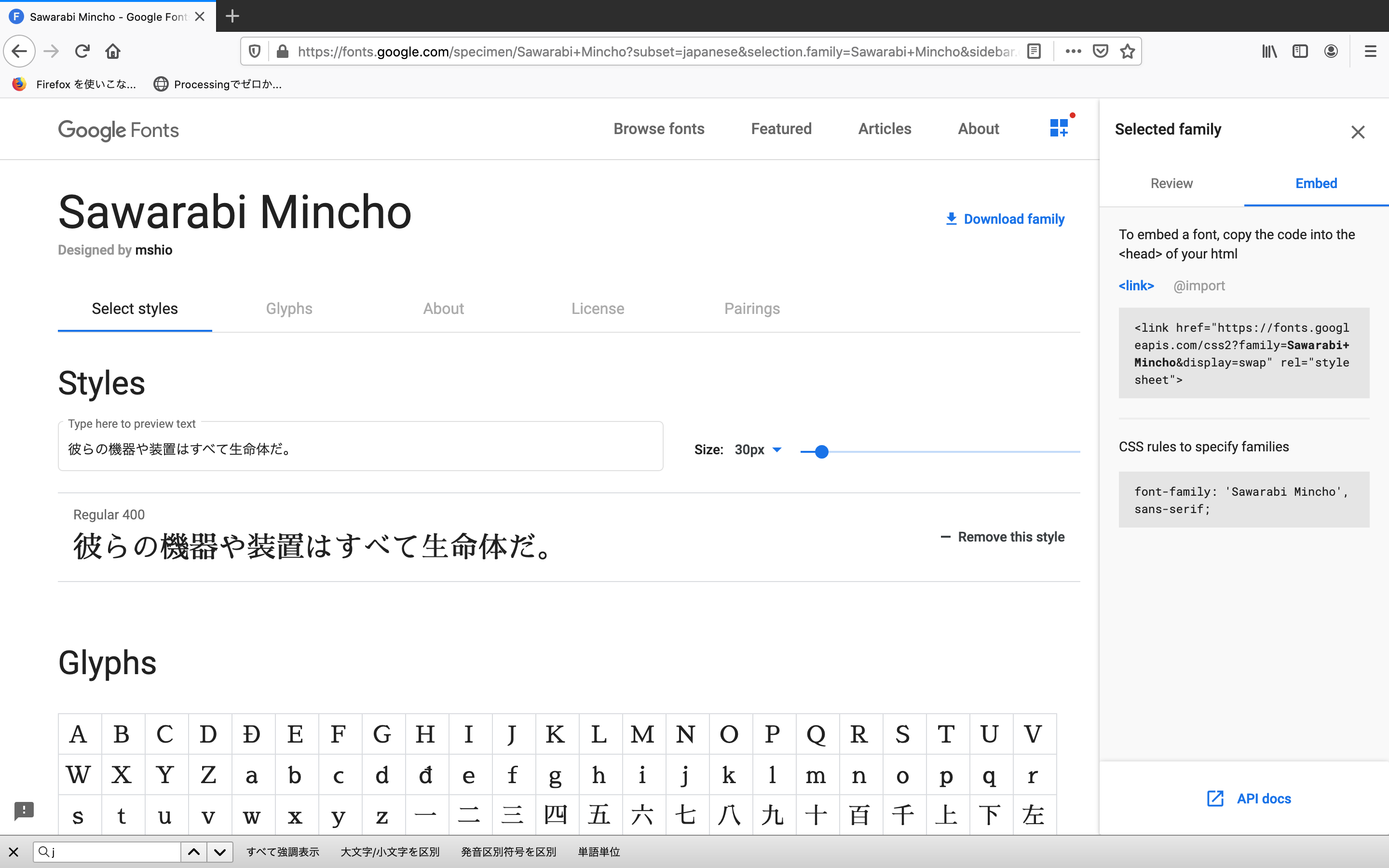Enable 単語単位 whole-word search

tap(599, 852)
